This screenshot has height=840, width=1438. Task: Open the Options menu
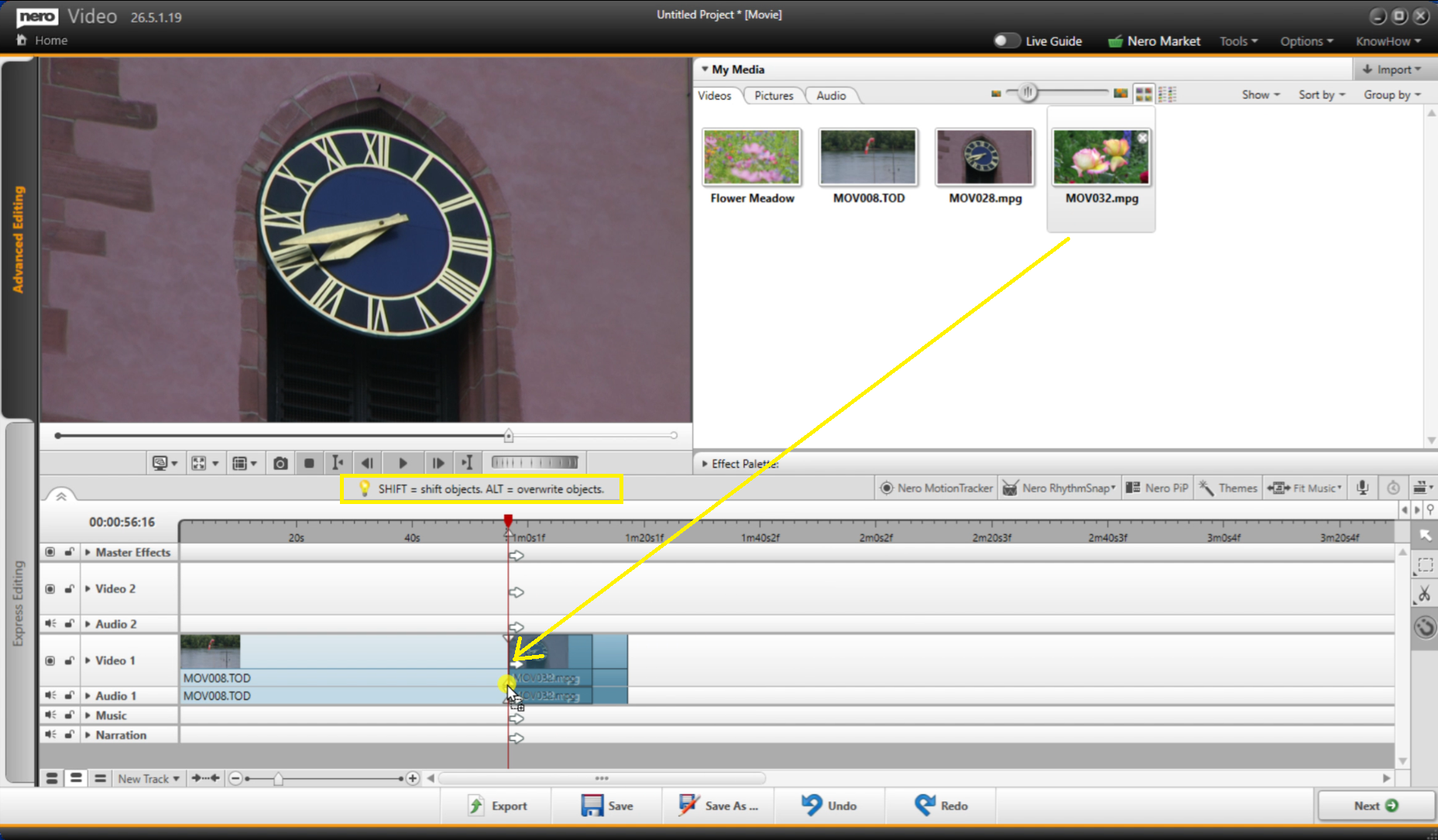coord(1306,41)
